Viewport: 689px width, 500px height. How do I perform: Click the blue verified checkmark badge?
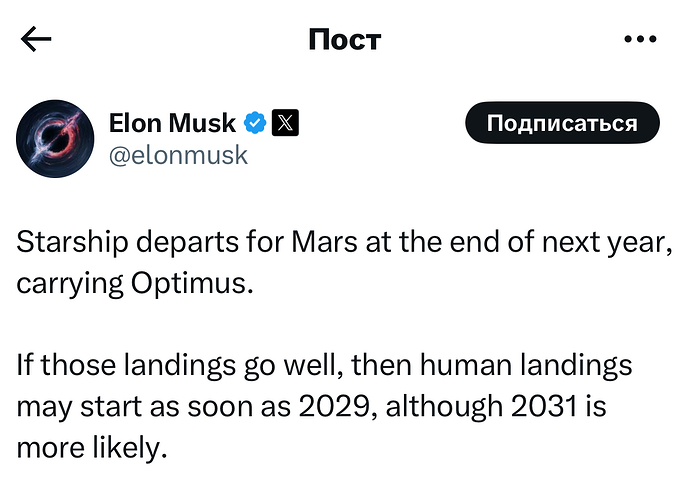(x=255, y=123)
